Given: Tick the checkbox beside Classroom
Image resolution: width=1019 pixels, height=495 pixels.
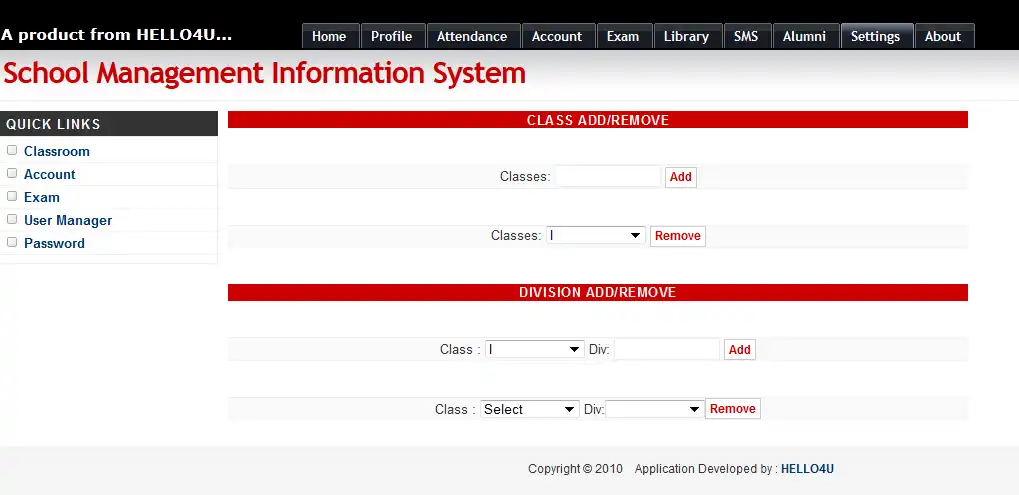Looking at the screenshot, I should (12, 150).
